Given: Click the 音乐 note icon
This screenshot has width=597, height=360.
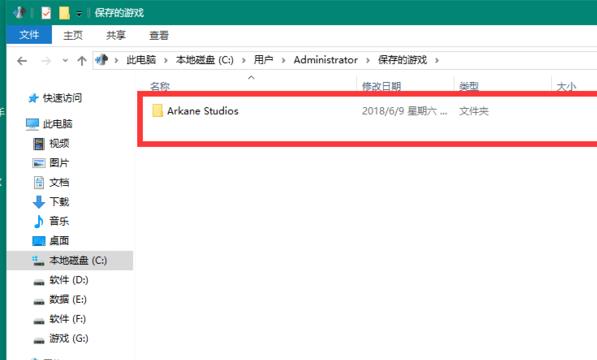Looking at the screenshot, I should [38, 221].
